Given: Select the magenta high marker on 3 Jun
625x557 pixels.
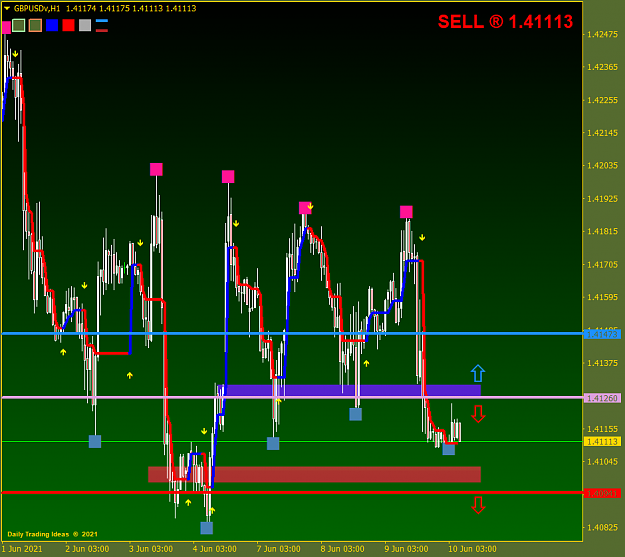Looking at the screenshot, I should (x=156, y=169).
